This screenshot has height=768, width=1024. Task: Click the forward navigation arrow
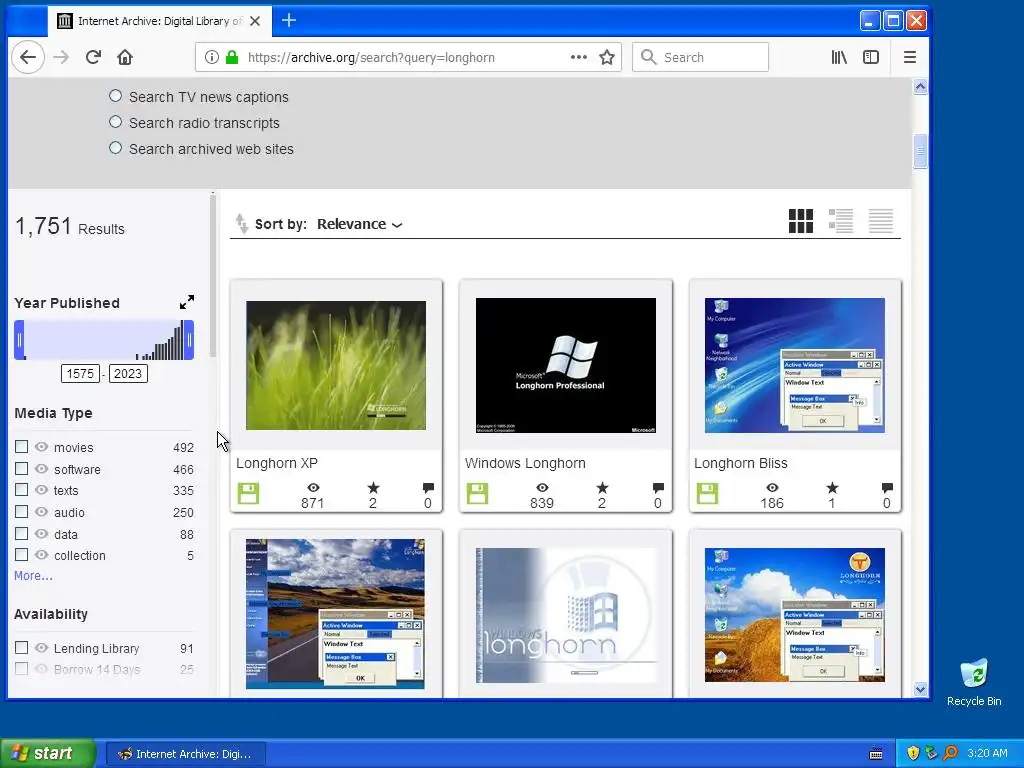pos(61,57)
